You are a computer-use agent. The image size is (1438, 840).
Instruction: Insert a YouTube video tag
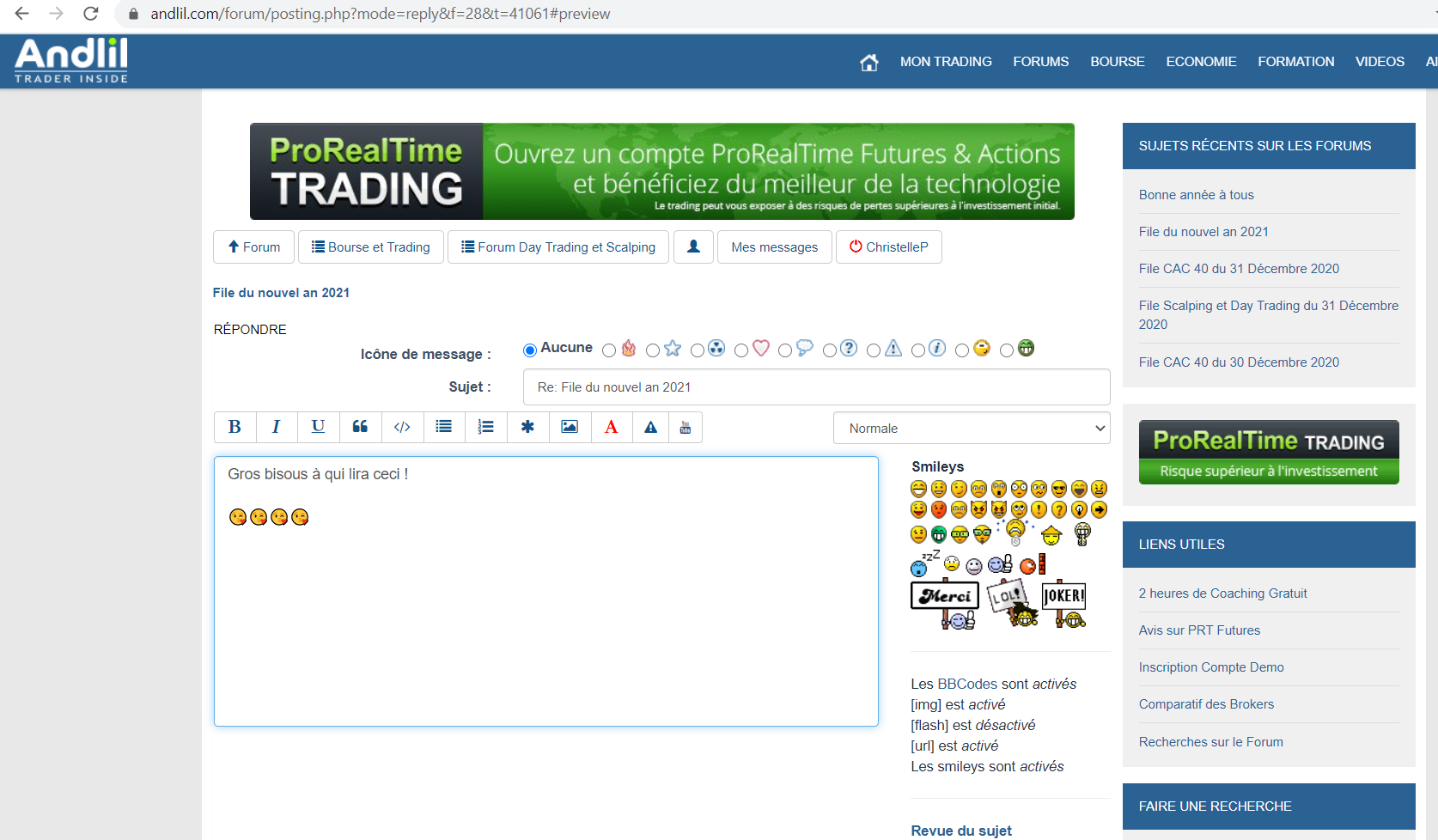coord(685,427)
